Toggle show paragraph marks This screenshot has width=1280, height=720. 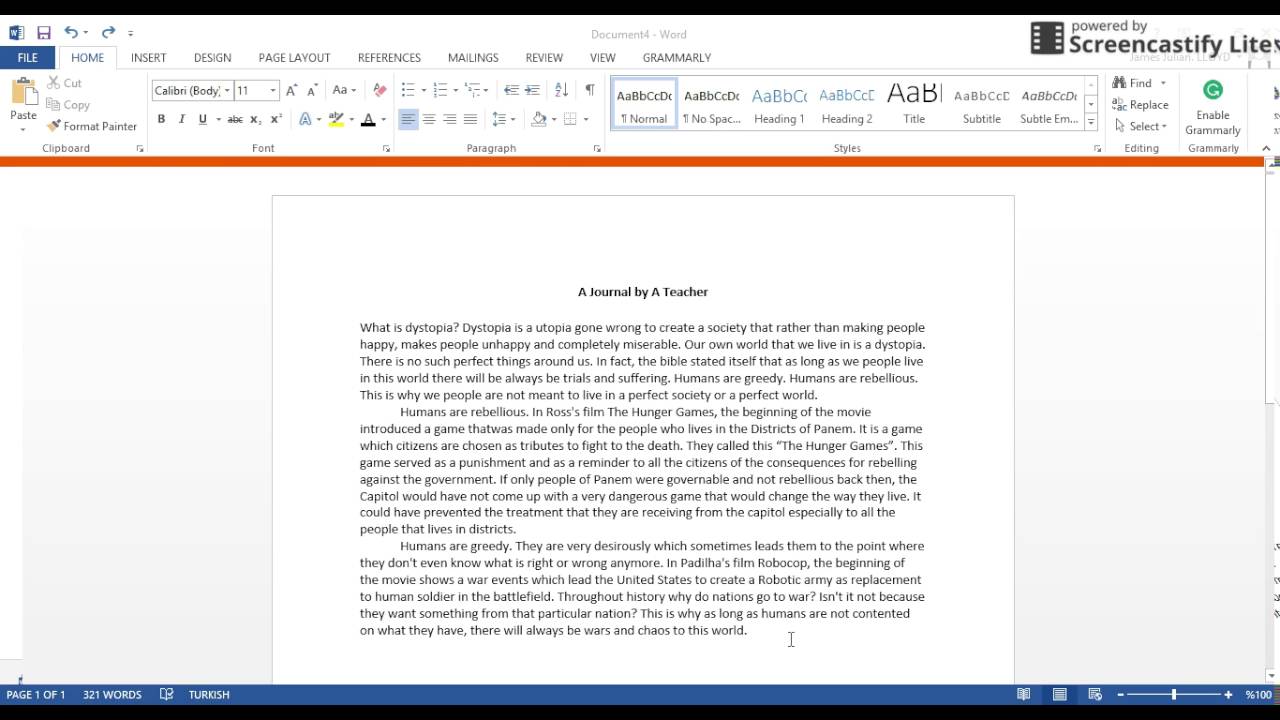click(x=590, y=90)
